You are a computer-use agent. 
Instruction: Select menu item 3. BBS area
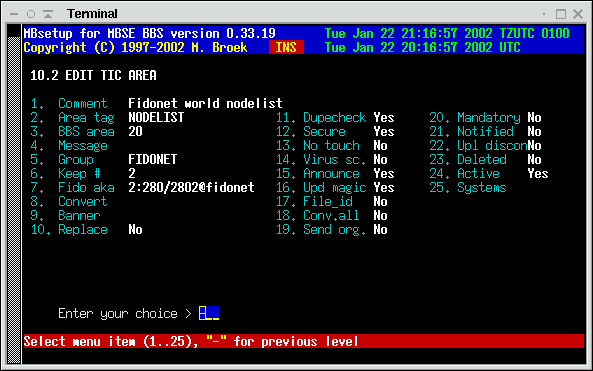click(x=72, y=131)
